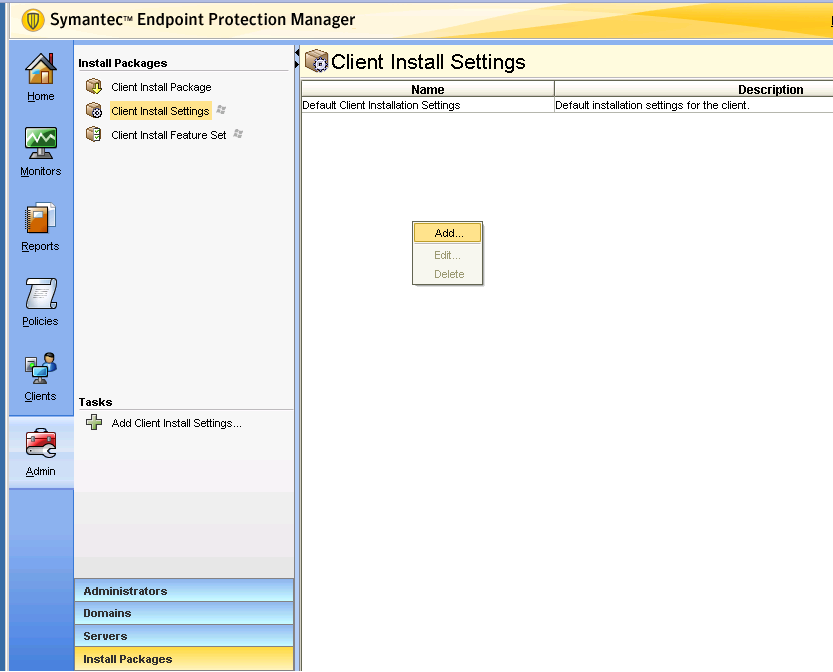Open the Monitors view icon
This screenshot has height=672, width=833.
pyautogui.click(x=40, y=145)
